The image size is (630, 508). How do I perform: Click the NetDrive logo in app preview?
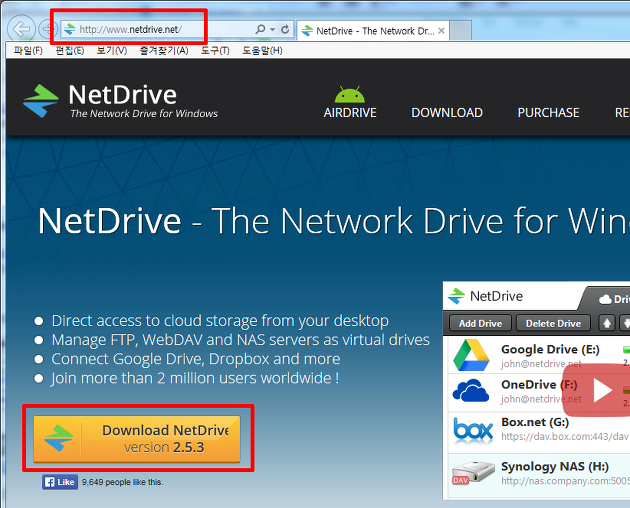click(x=485, y=296)
